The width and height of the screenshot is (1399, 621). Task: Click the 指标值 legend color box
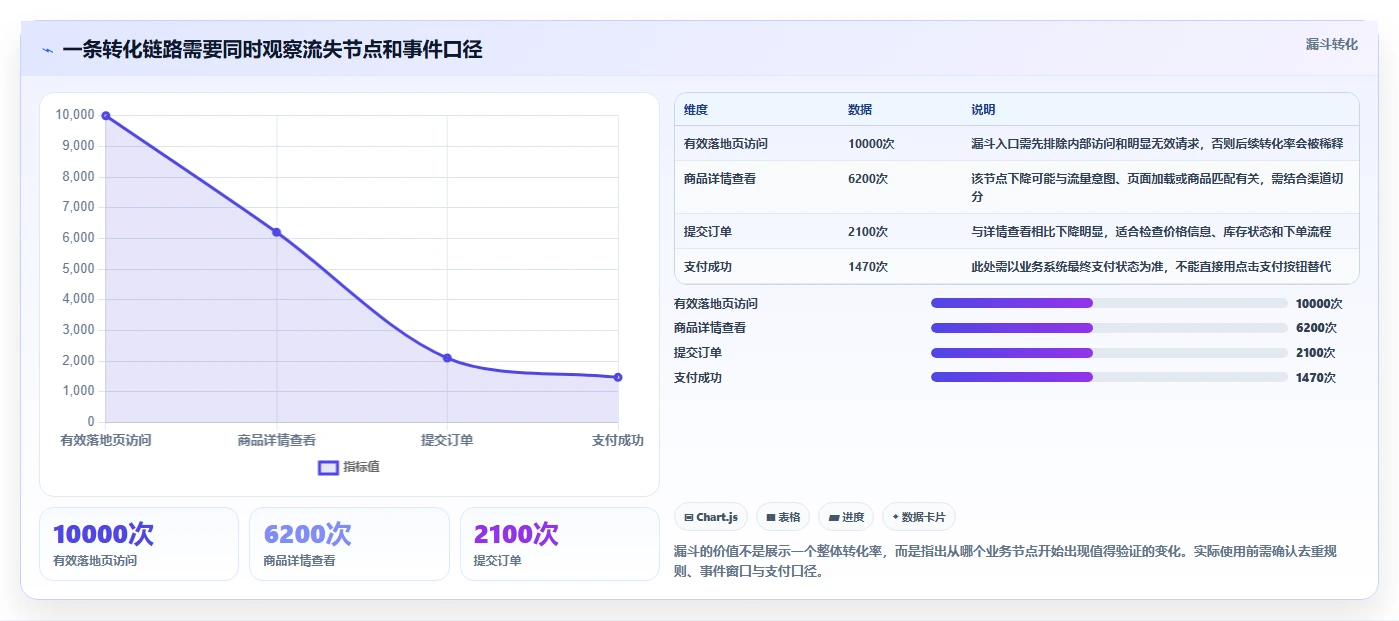point(328,467)
